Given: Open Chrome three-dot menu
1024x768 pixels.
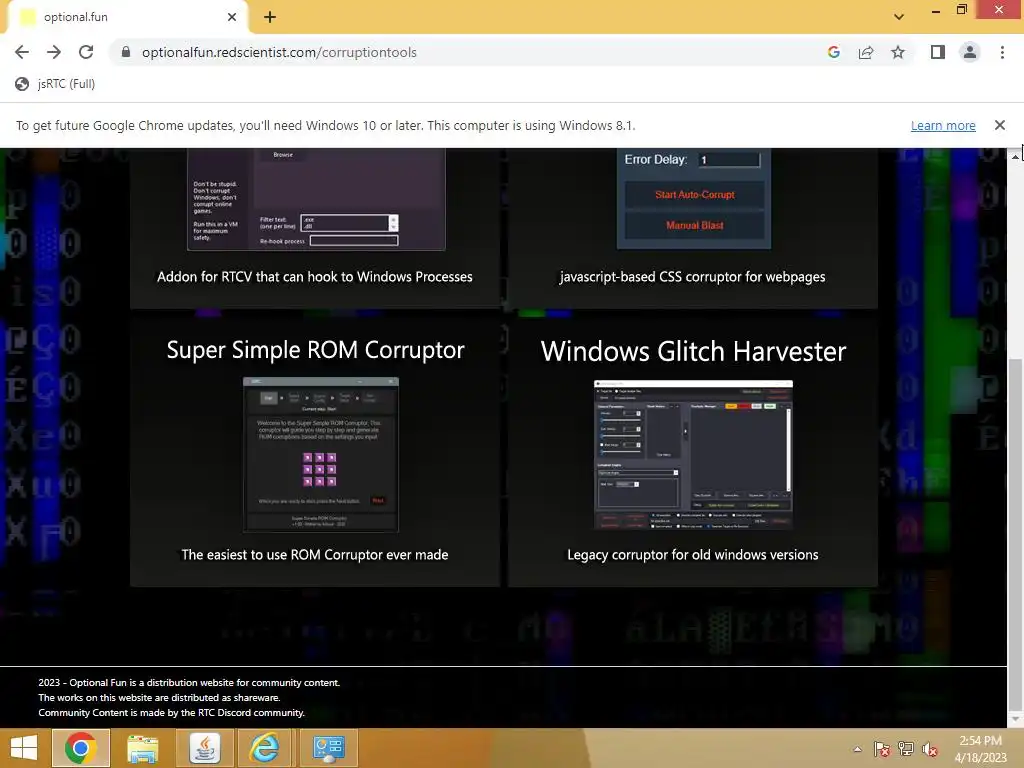Looking at the screenshot, I should click(x=1002, y=52).
